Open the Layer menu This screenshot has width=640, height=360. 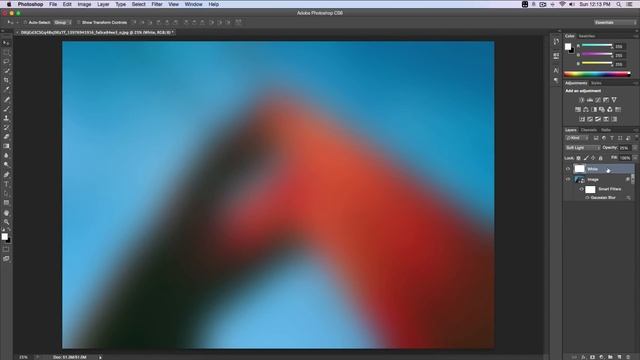pos(103,4)
